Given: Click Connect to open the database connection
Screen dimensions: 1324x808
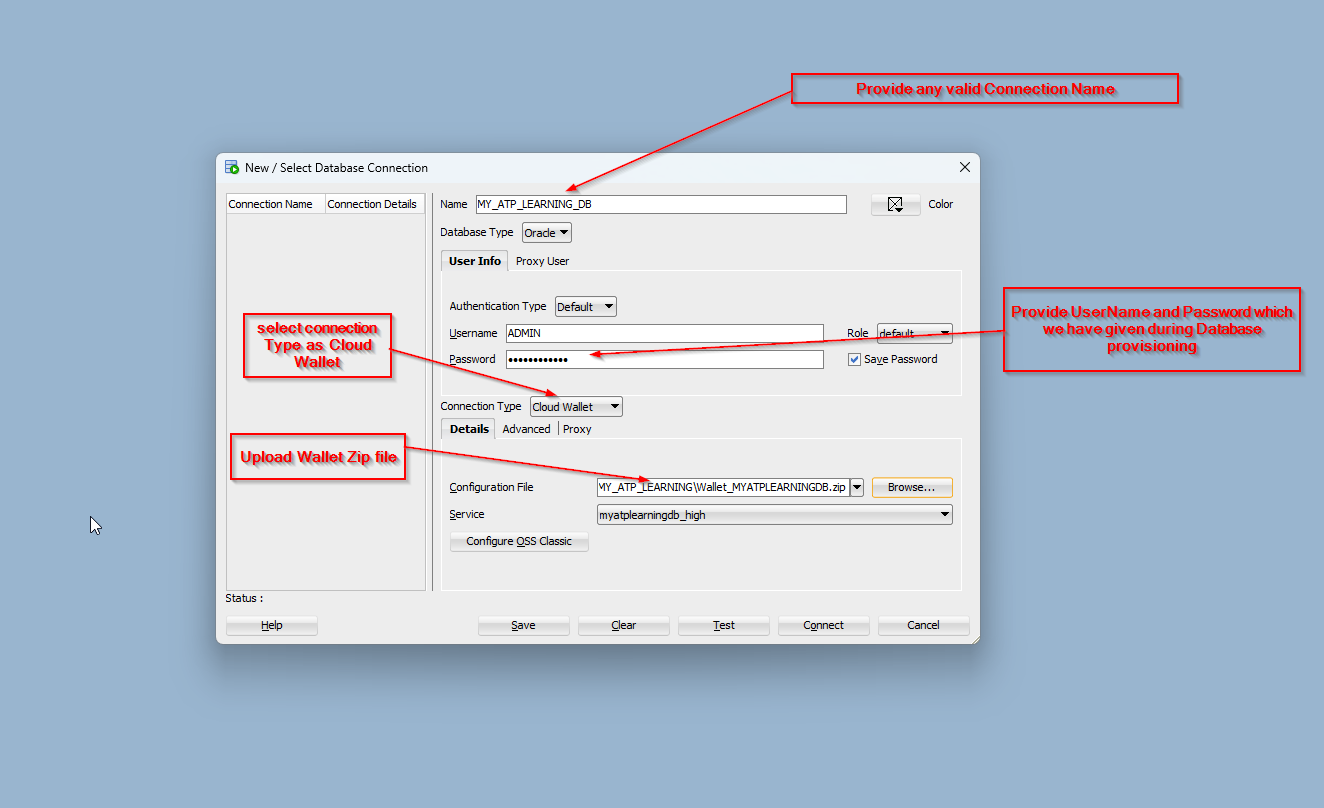Looking at the screenshot, I should coord(823,624).
